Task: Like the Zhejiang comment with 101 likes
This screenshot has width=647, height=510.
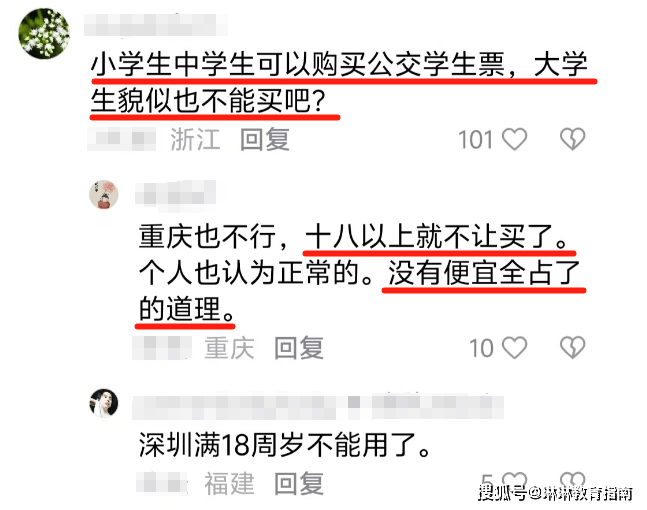Action: 514,139
